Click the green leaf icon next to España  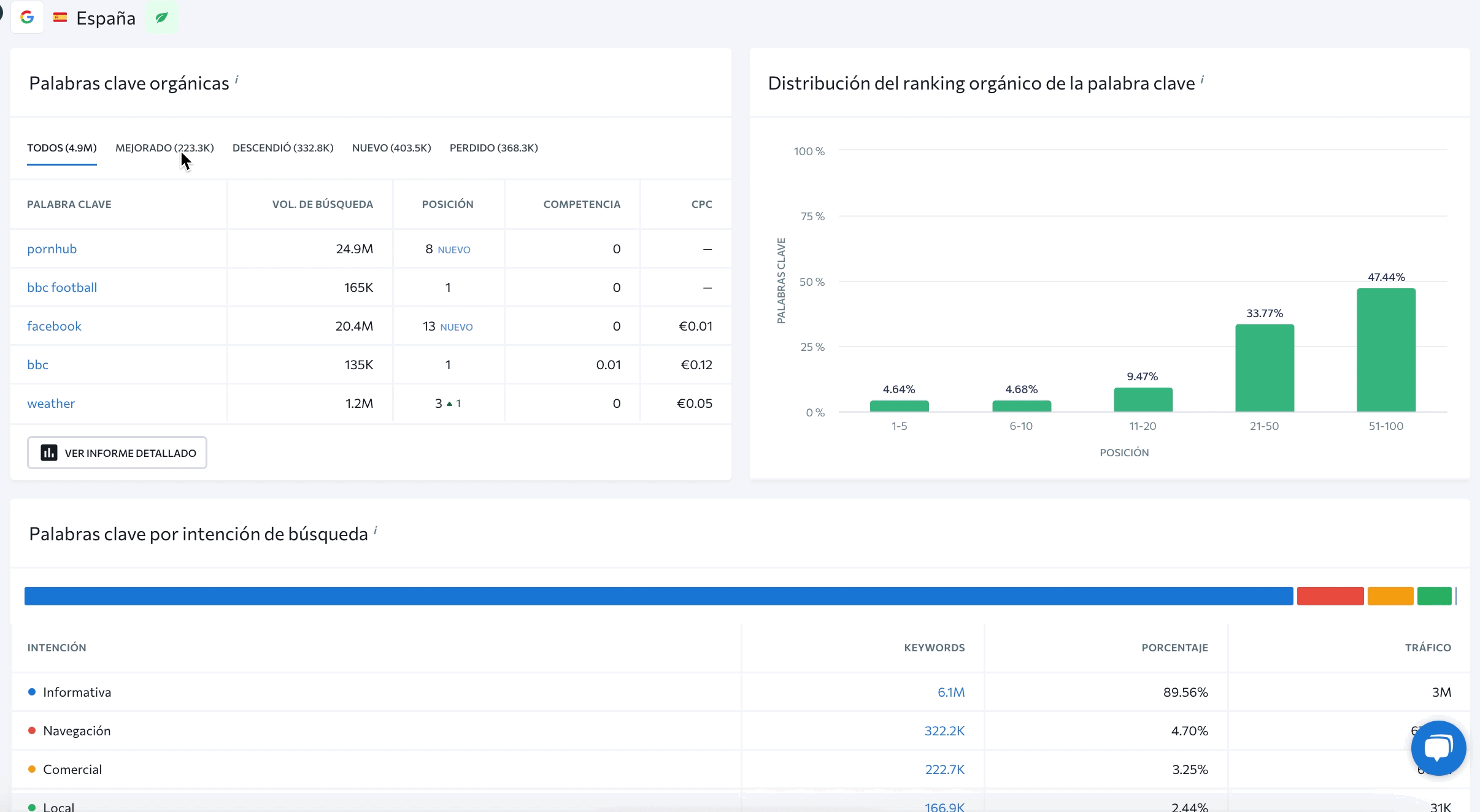coord(162,18)
